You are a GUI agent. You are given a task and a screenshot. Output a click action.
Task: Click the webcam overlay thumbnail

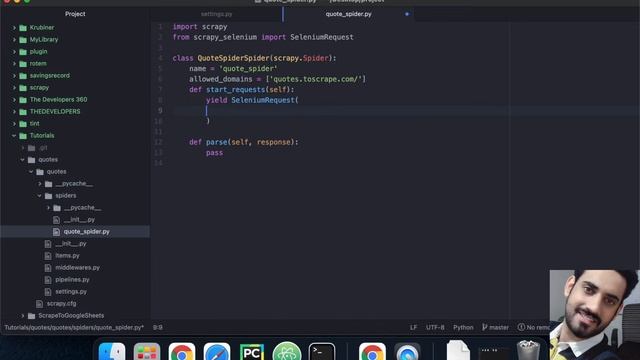(x=595, y=315)
